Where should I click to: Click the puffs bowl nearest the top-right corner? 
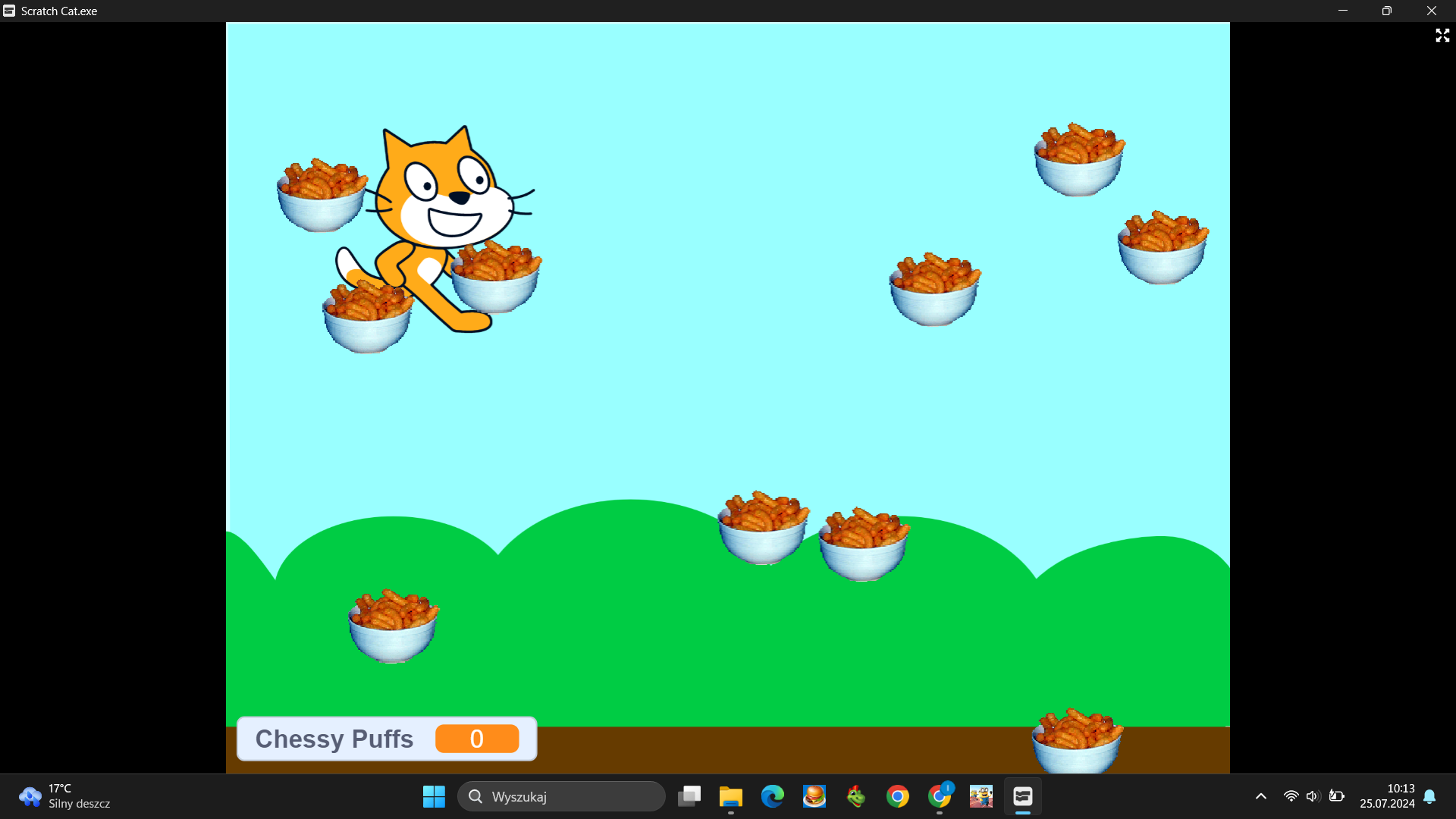[1079, 159]
